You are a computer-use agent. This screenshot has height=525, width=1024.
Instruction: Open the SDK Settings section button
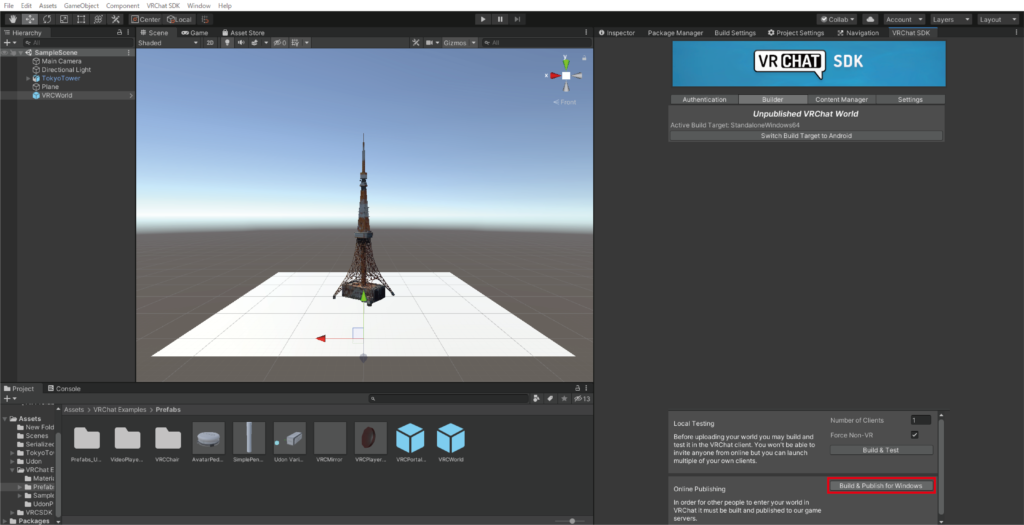tap(910, 99)
